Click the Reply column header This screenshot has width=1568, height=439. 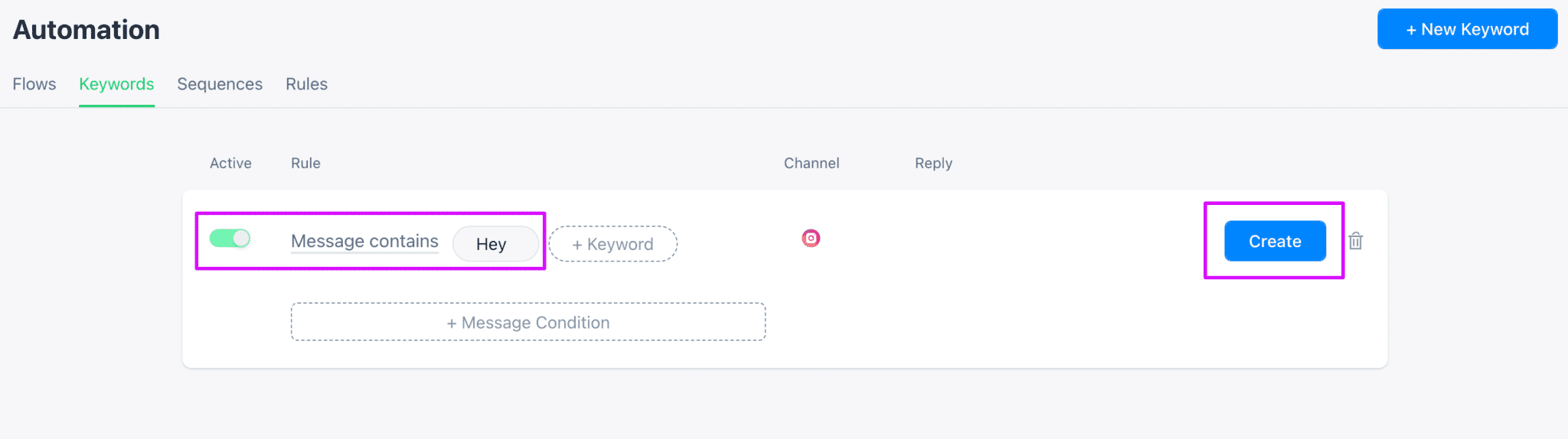coord(933,163)
